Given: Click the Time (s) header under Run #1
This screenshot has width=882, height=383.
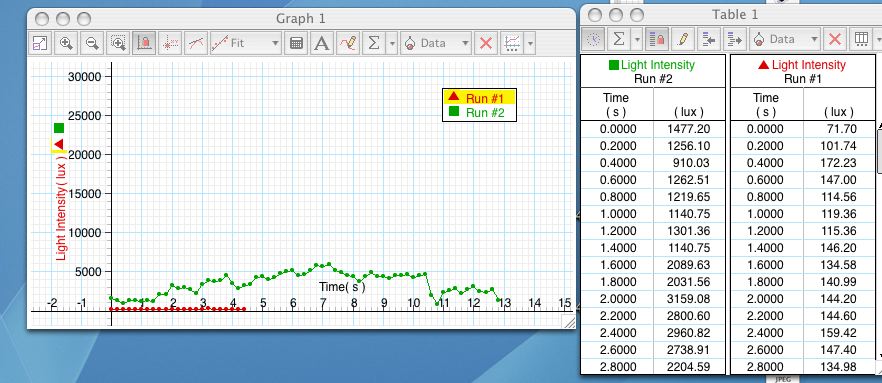Looking at the screenshot, I should click(766, 105).
